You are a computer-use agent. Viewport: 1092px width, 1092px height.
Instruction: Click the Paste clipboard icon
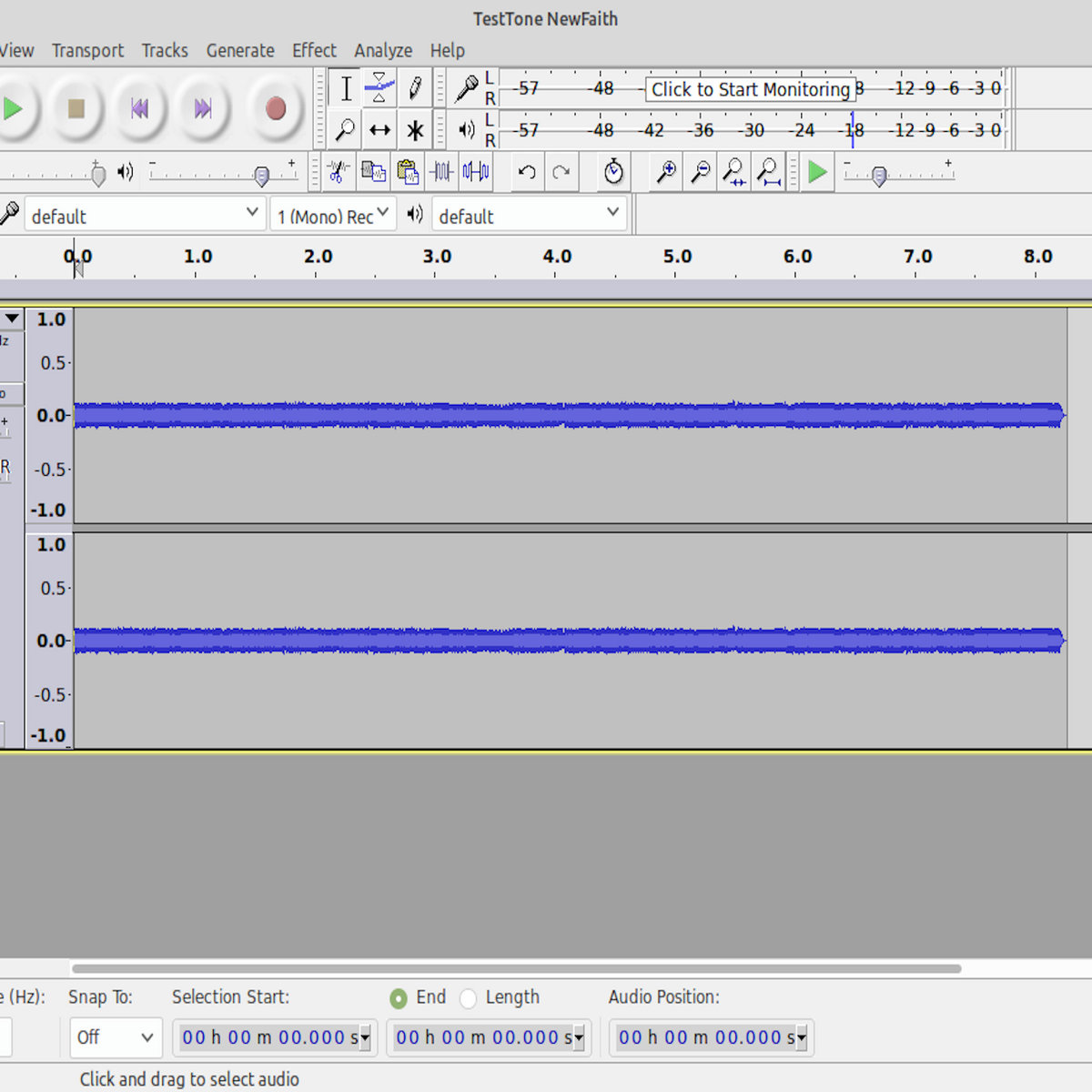point(408,171)
